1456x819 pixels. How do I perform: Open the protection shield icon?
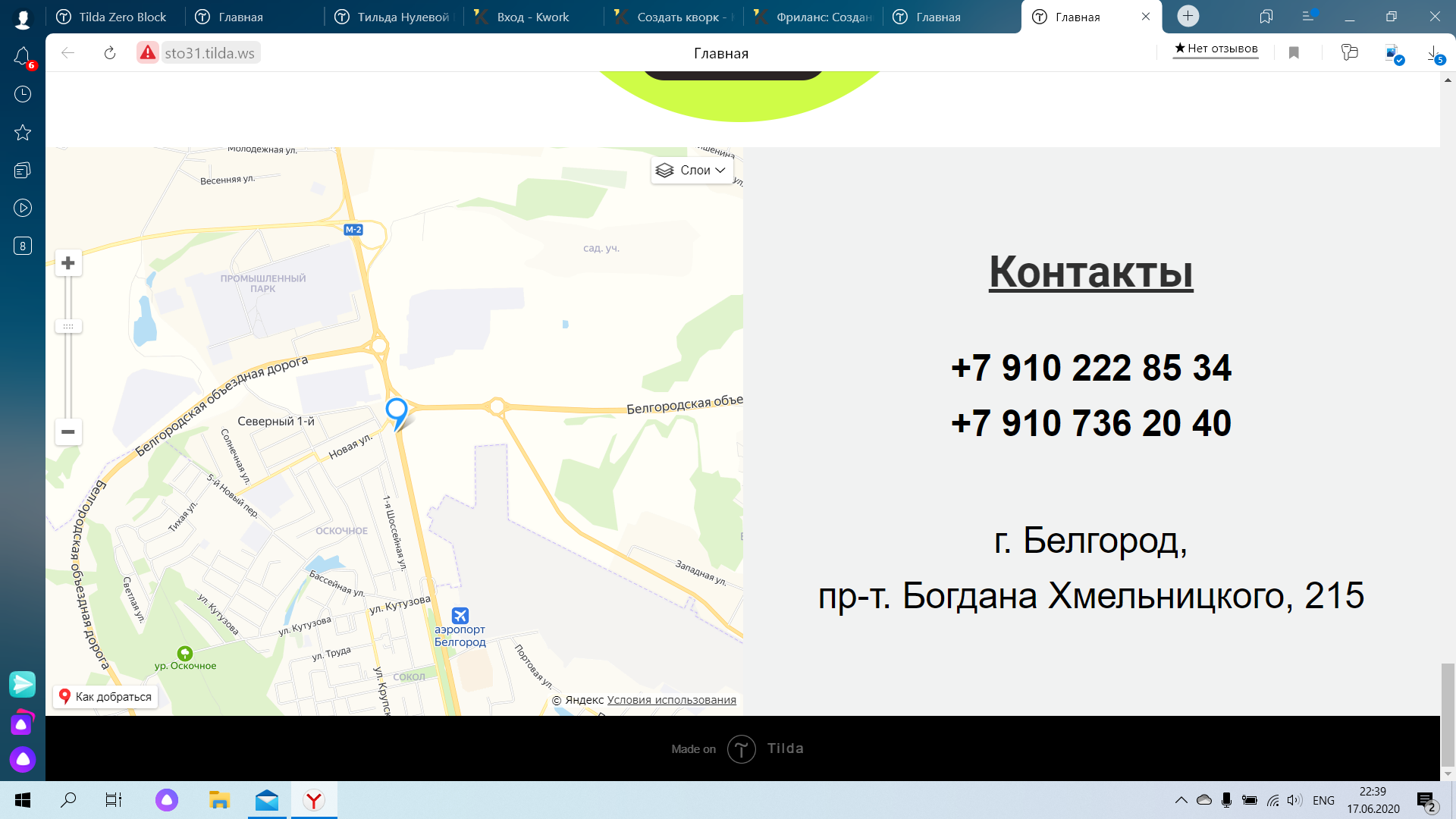pos(1394,54)
